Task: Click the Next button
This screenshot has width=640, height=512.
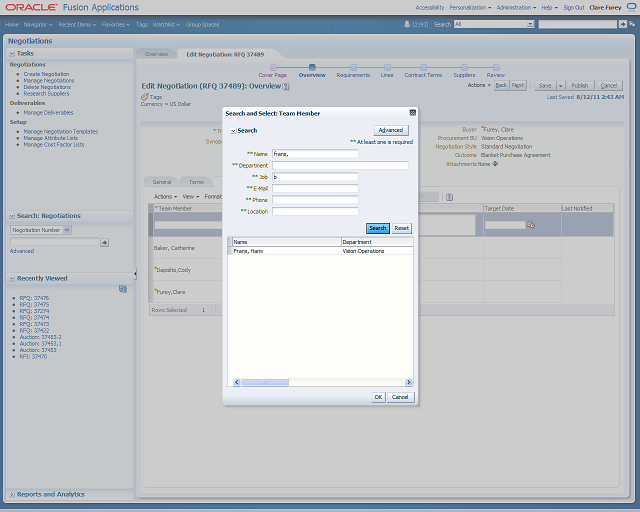Action: tap(518, 85)
